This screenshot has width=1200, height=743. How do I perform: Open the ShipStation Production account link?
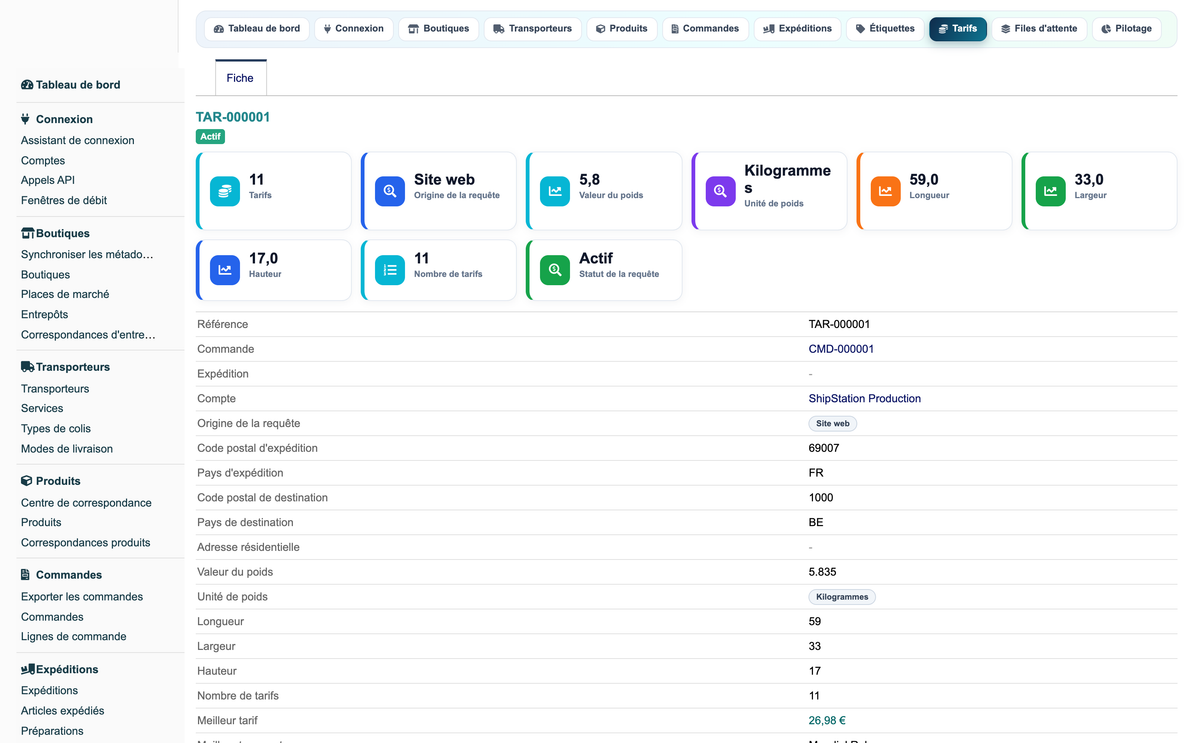pyautogui.click(x=864, y=398)
